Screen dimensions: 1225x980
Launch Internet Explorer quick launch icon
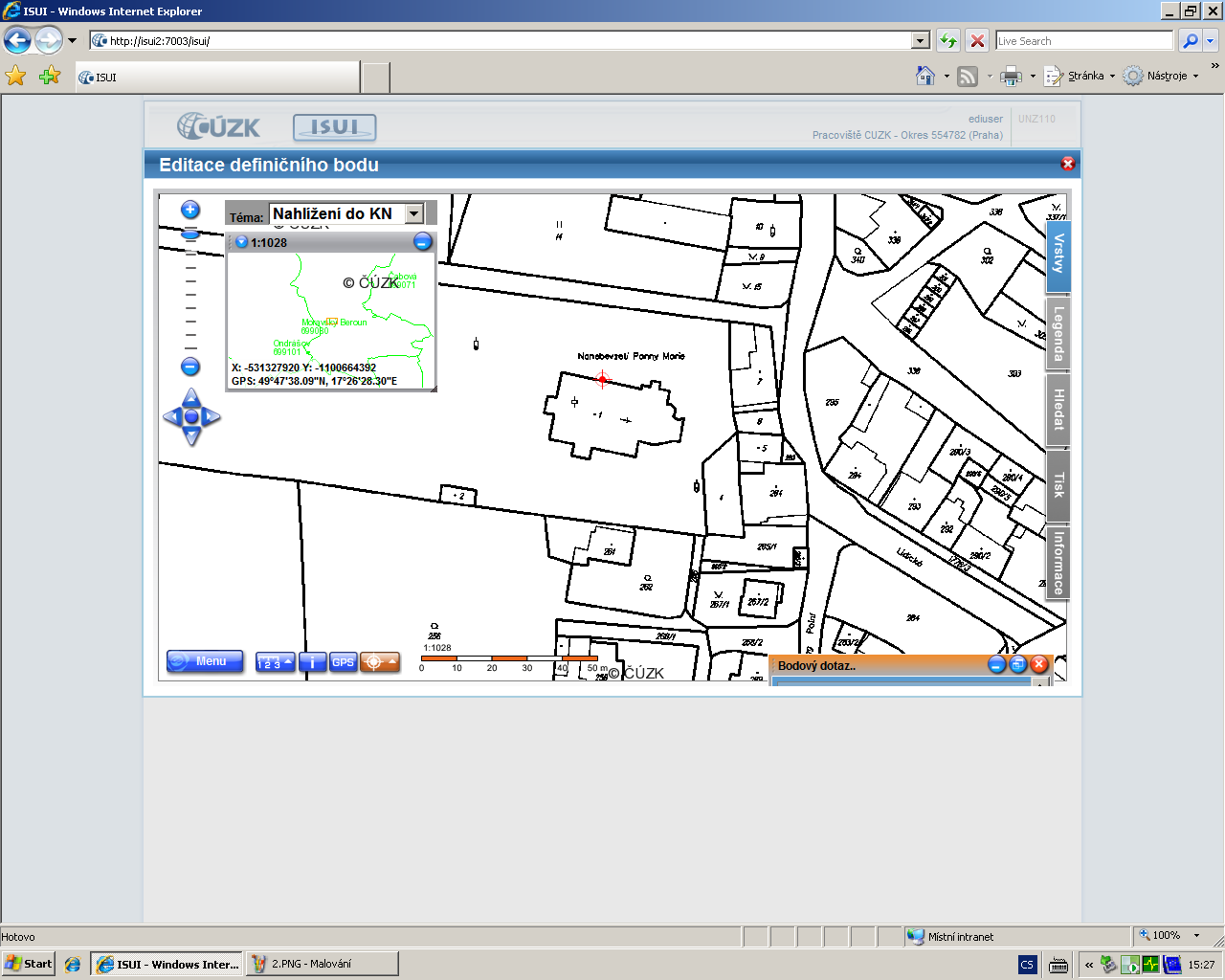[73, 965]
